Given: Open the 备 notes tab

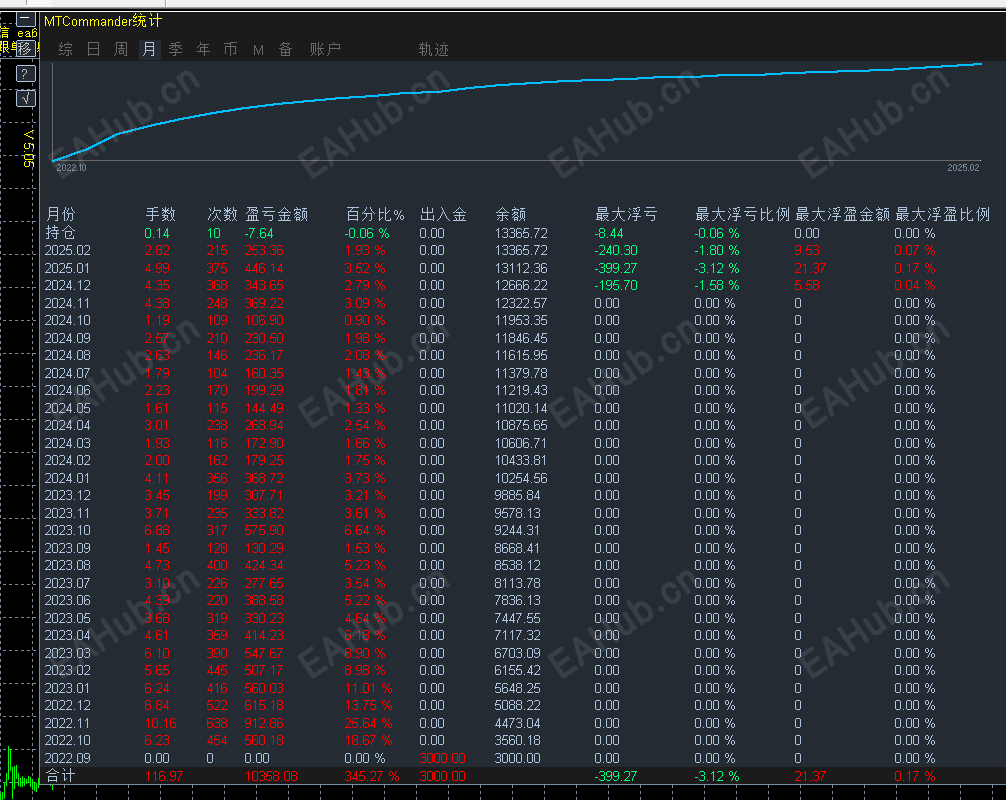Looking at the screenshot, I should (x=286, y=49).
